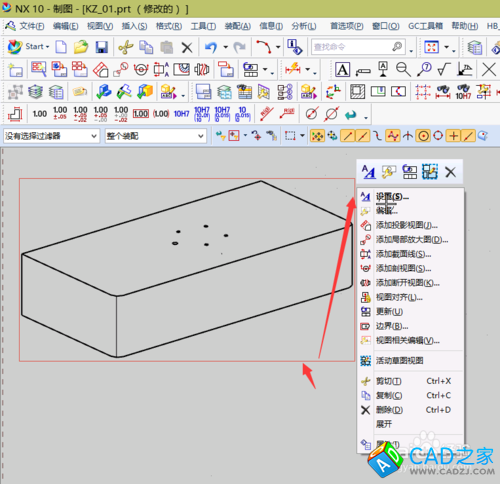Open the selection filter dropdown

pos(51,136)
